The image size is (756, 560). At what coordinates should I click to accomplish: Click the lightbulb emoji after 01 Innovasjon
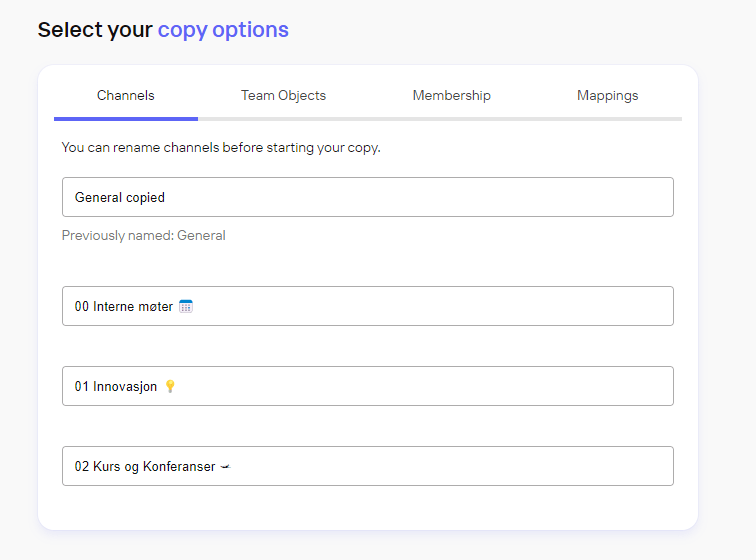tap(169, 386)
